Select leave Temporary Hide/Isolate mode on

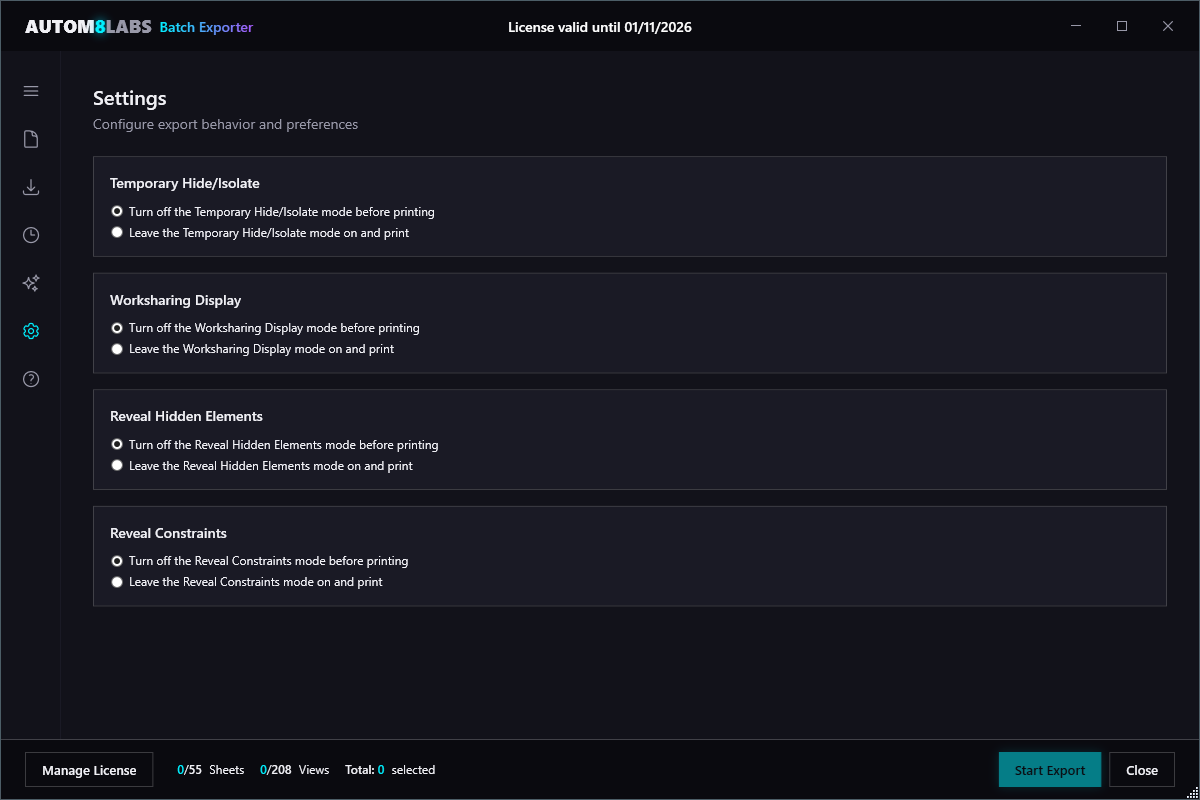point(117,232)
